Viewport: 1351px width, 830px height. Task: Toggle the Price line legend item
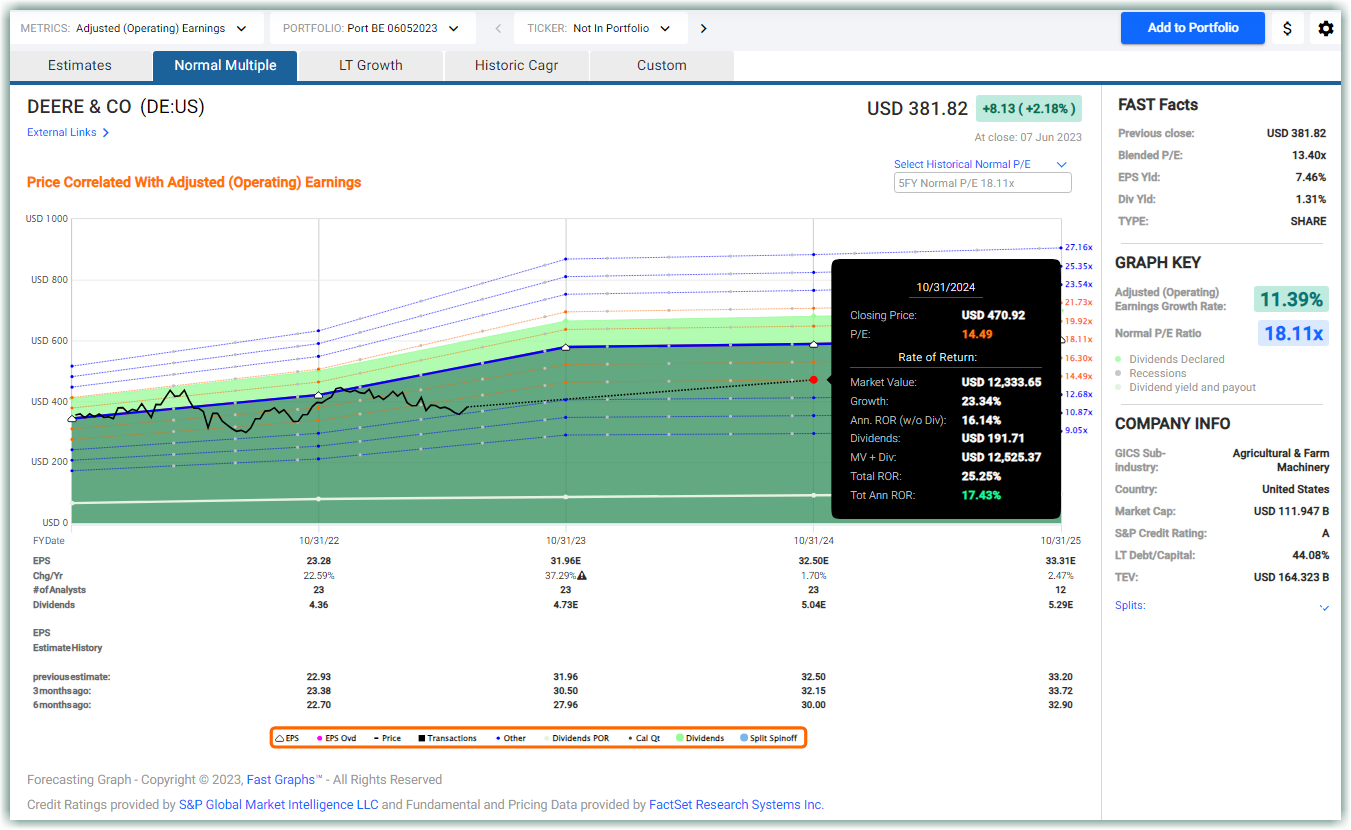pyautogui.click(x=387, y=738)
